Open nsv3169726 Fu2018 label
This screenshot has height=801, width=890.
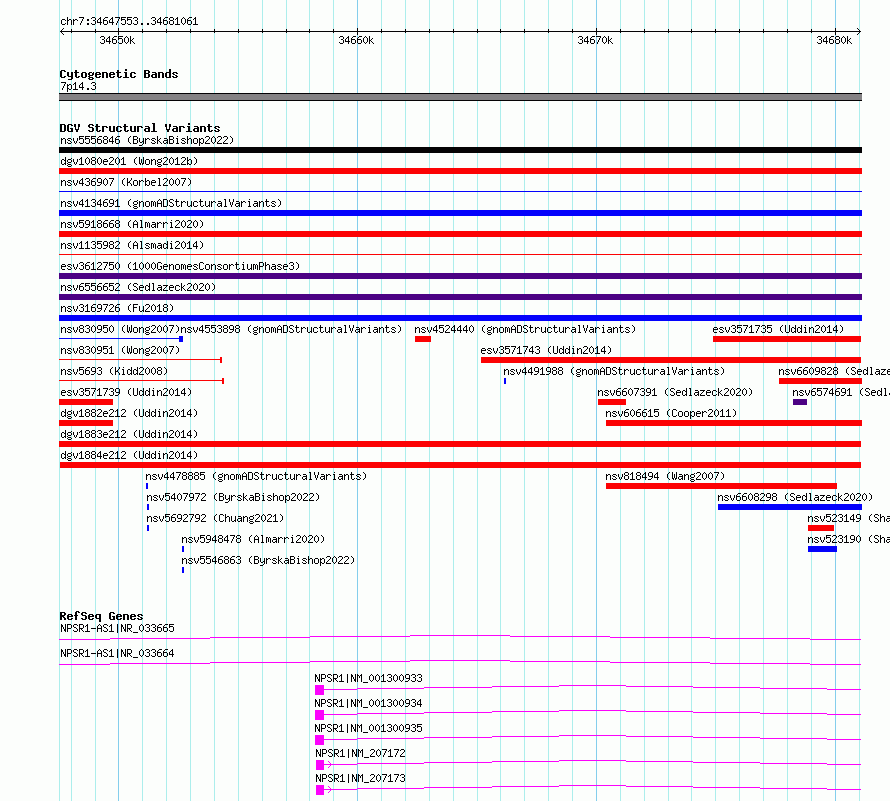point(117,308)
